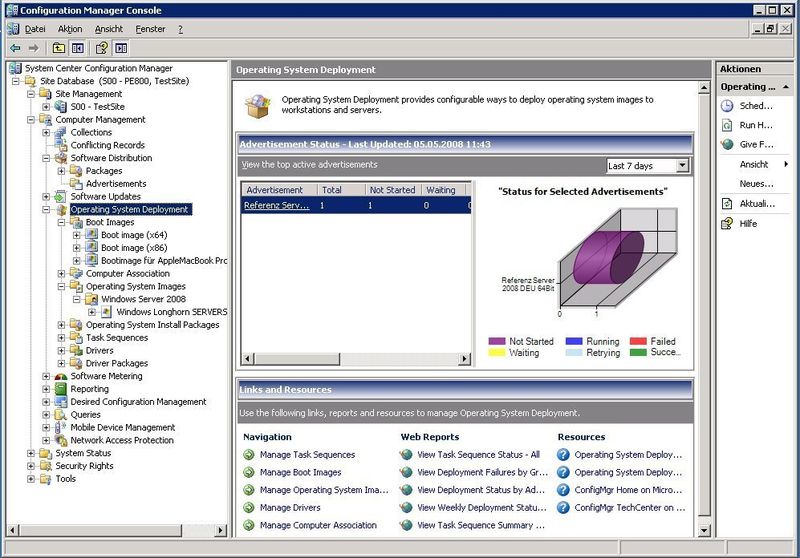Open the Ansicht menu in menu bar

[109, 29]
